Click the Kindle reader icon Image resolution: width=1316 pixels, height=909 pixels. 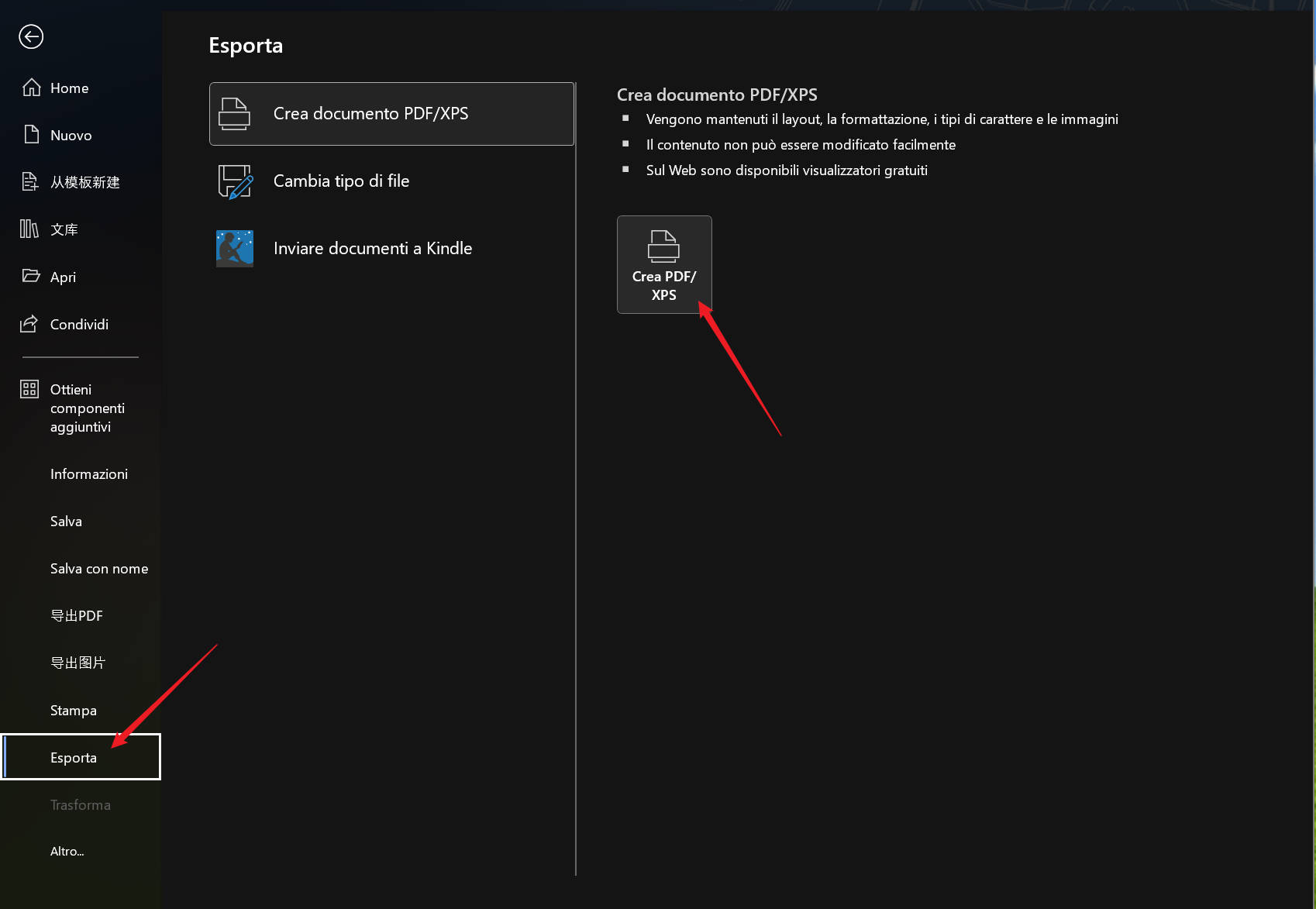(x=235, y=248)
